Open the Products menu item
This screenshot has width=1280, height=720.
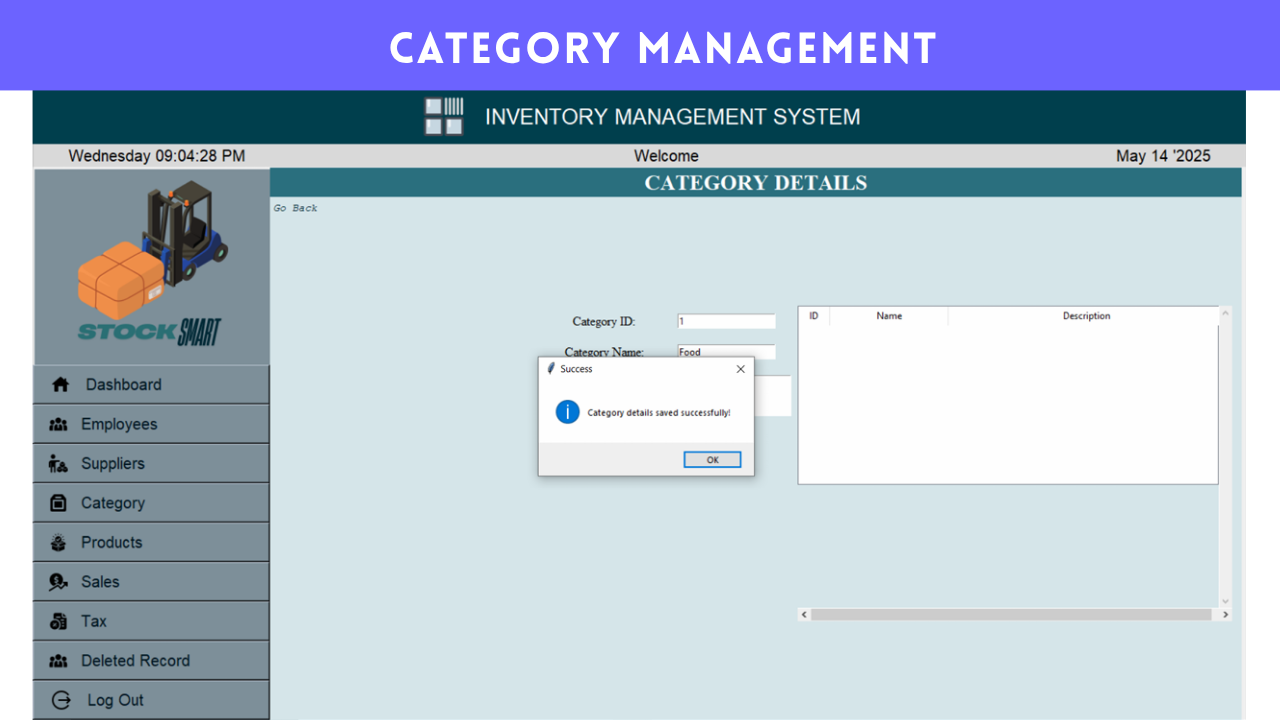point(151,543)
